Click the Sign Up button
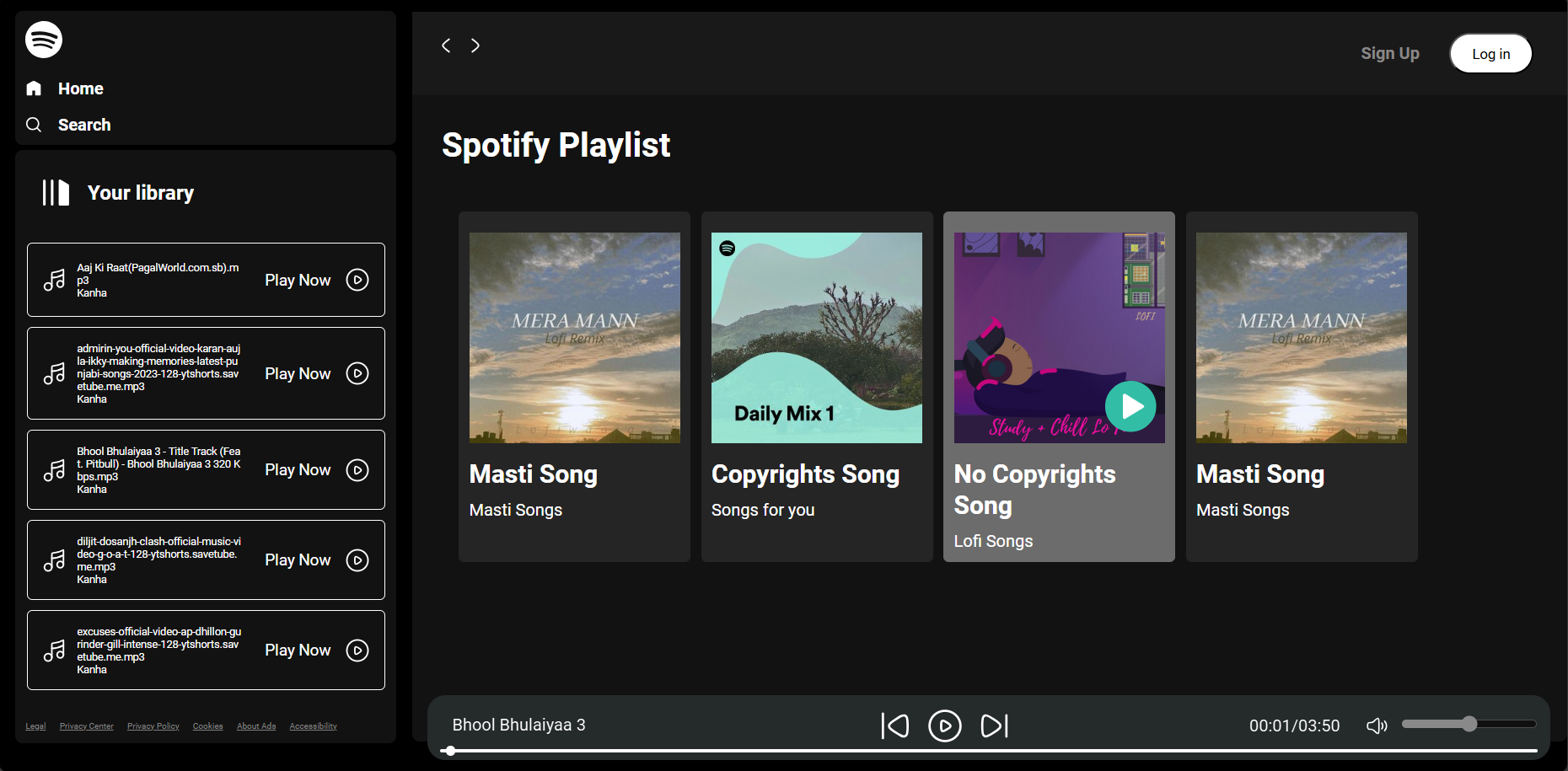Screen dimensions: 1568x771 pyautogui.click(x=1390, y=53)
